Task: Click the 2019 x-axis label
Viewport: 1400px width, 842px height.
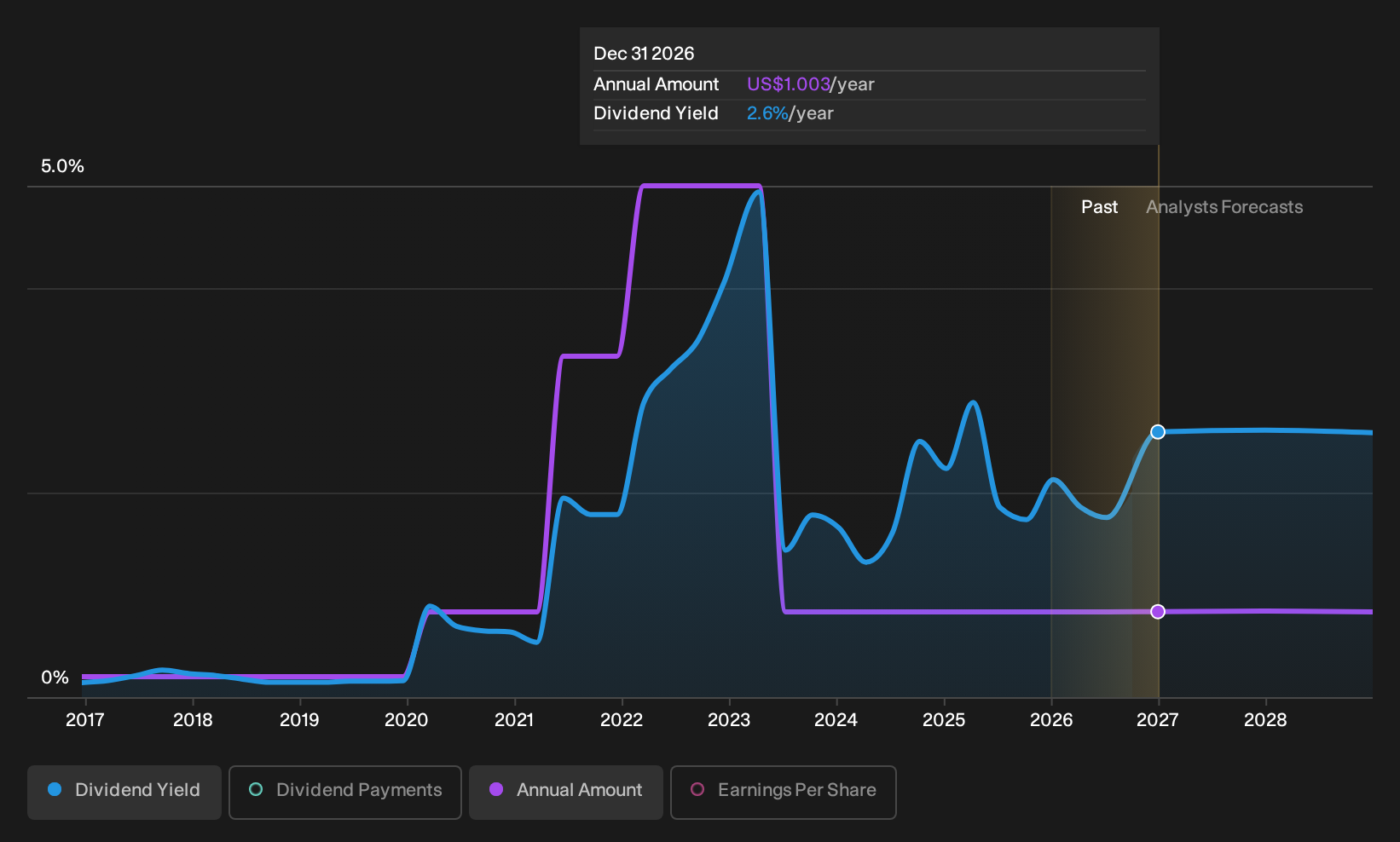Action: click(x=299, y=720)
